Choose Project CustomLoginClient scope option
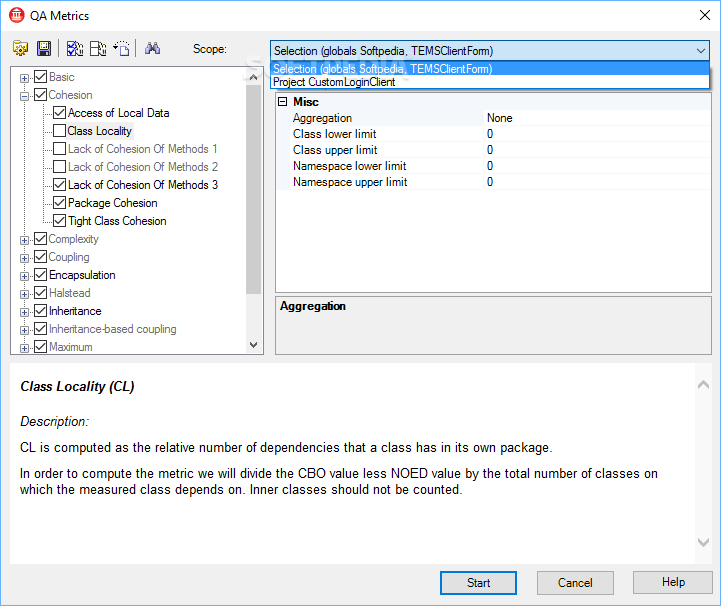Screen dimensions: 721x606 tap(490, 82)
